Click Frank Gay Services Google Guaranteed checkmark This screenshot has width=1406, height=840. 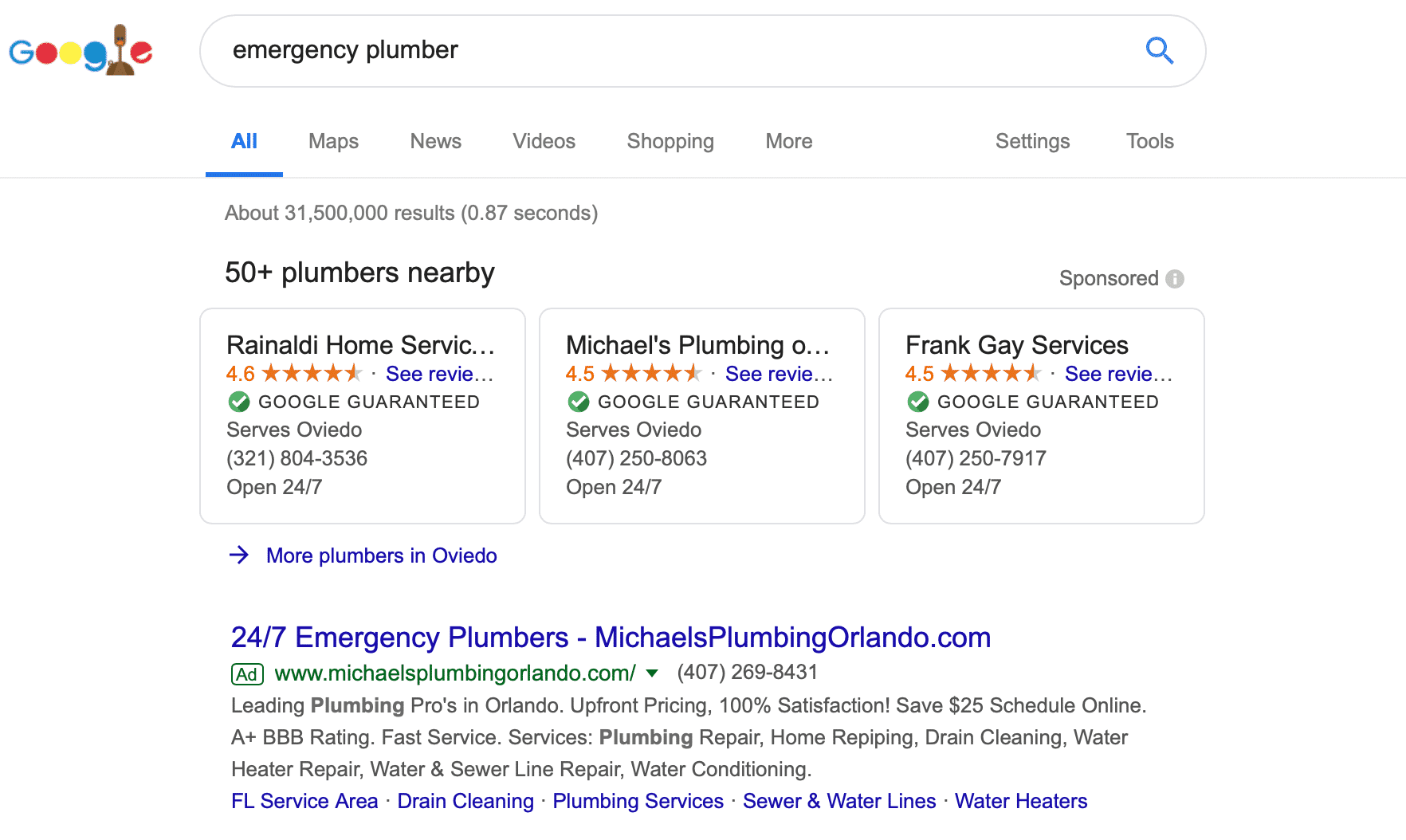coord(917,402)
